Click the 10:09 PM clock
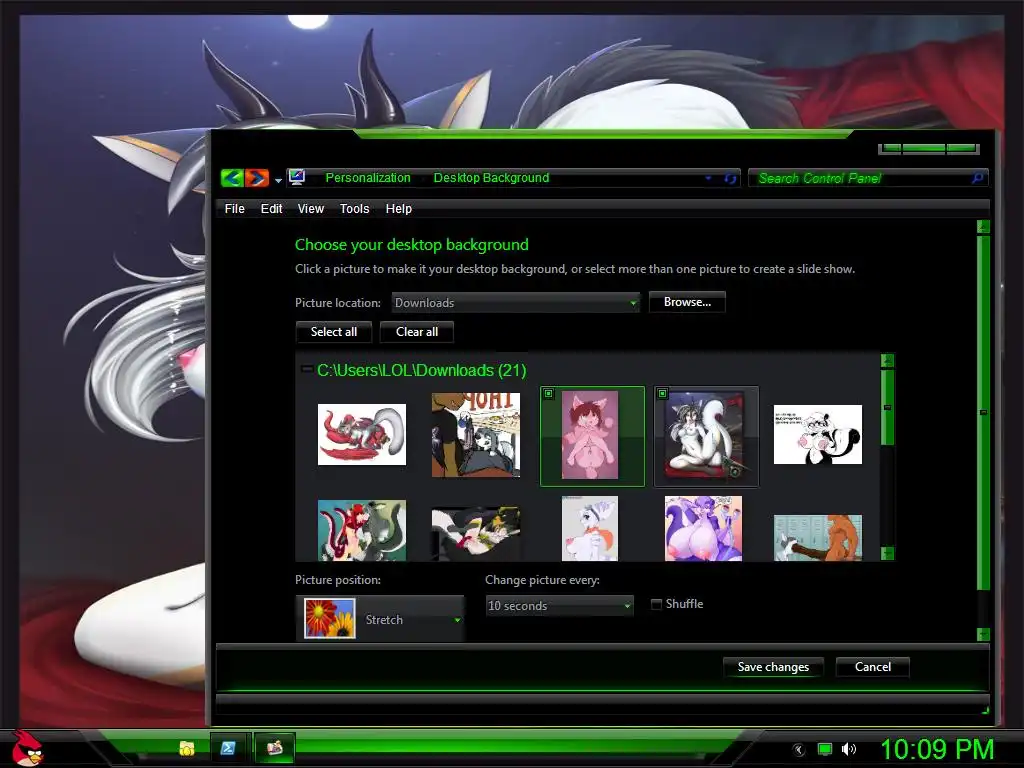The width and height of the screenshot is (1024, 768). coord(937,749)
